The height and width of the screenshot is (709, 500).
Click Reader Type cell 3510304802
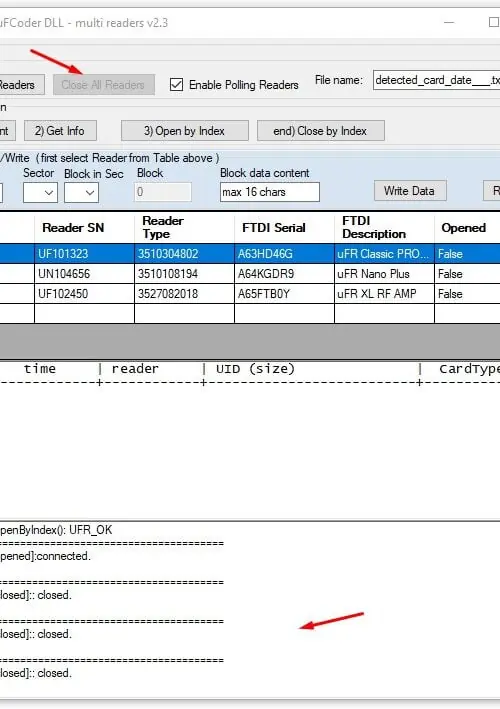184,254
